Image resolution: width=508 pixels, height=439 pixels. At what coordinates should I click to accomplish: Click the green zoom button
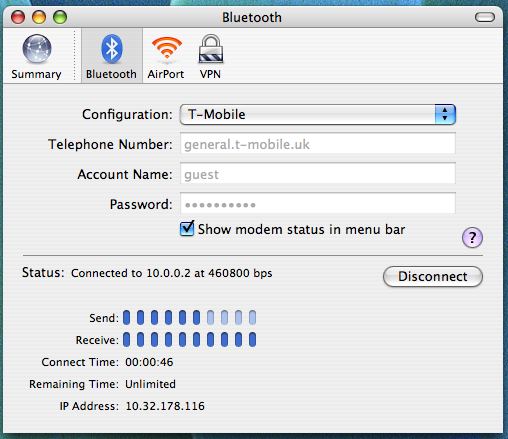pos(60,17)
